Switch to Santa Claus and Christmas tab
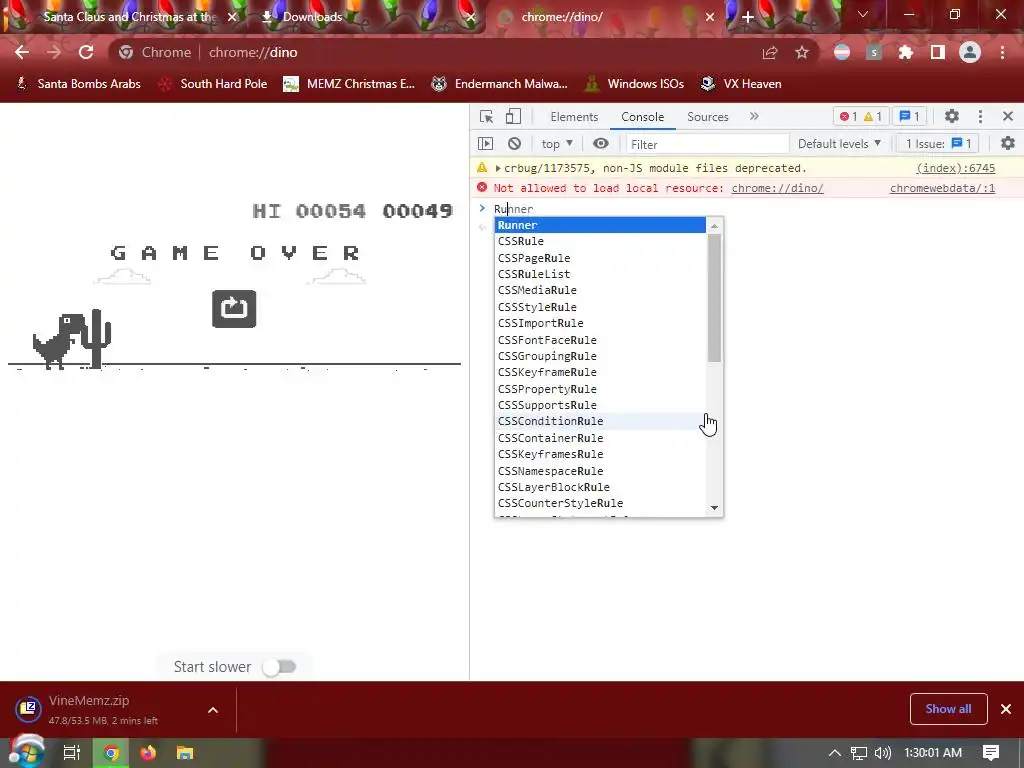 click(x=129, y=17)
